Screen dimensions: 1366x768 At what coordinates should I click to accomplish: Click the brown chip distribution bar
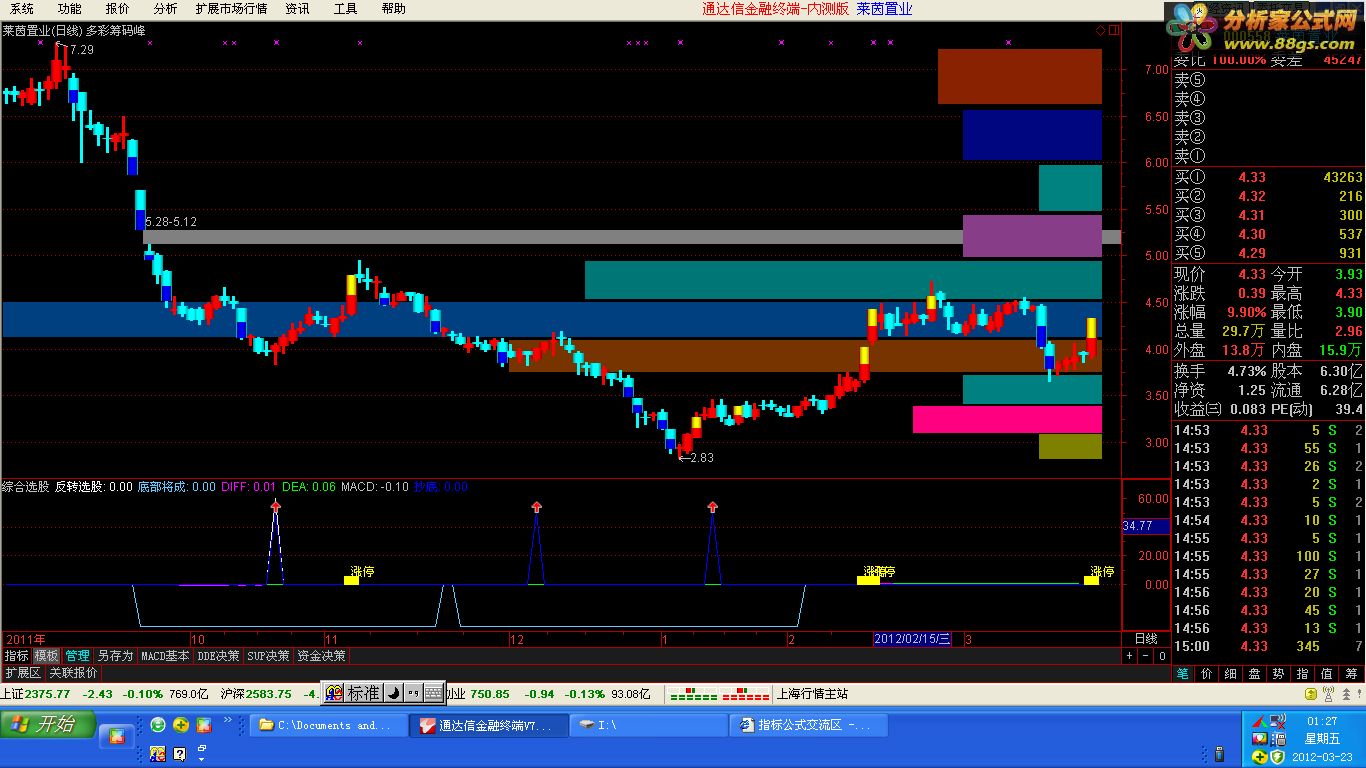point(1019,76)
